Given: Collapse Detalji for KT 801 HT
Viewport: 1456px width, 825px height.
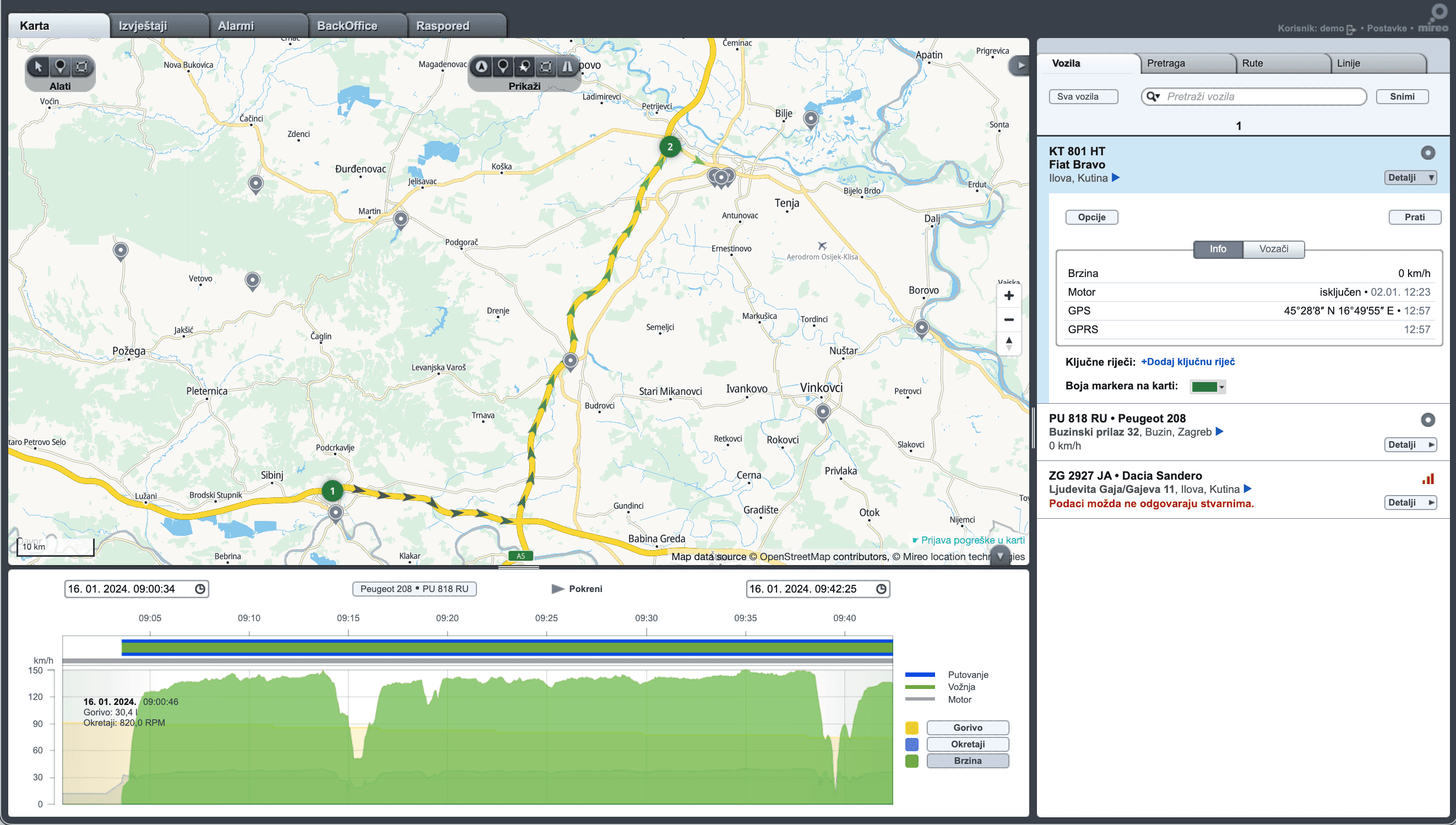Looking at the screenshot, I should pos(1410,177).
